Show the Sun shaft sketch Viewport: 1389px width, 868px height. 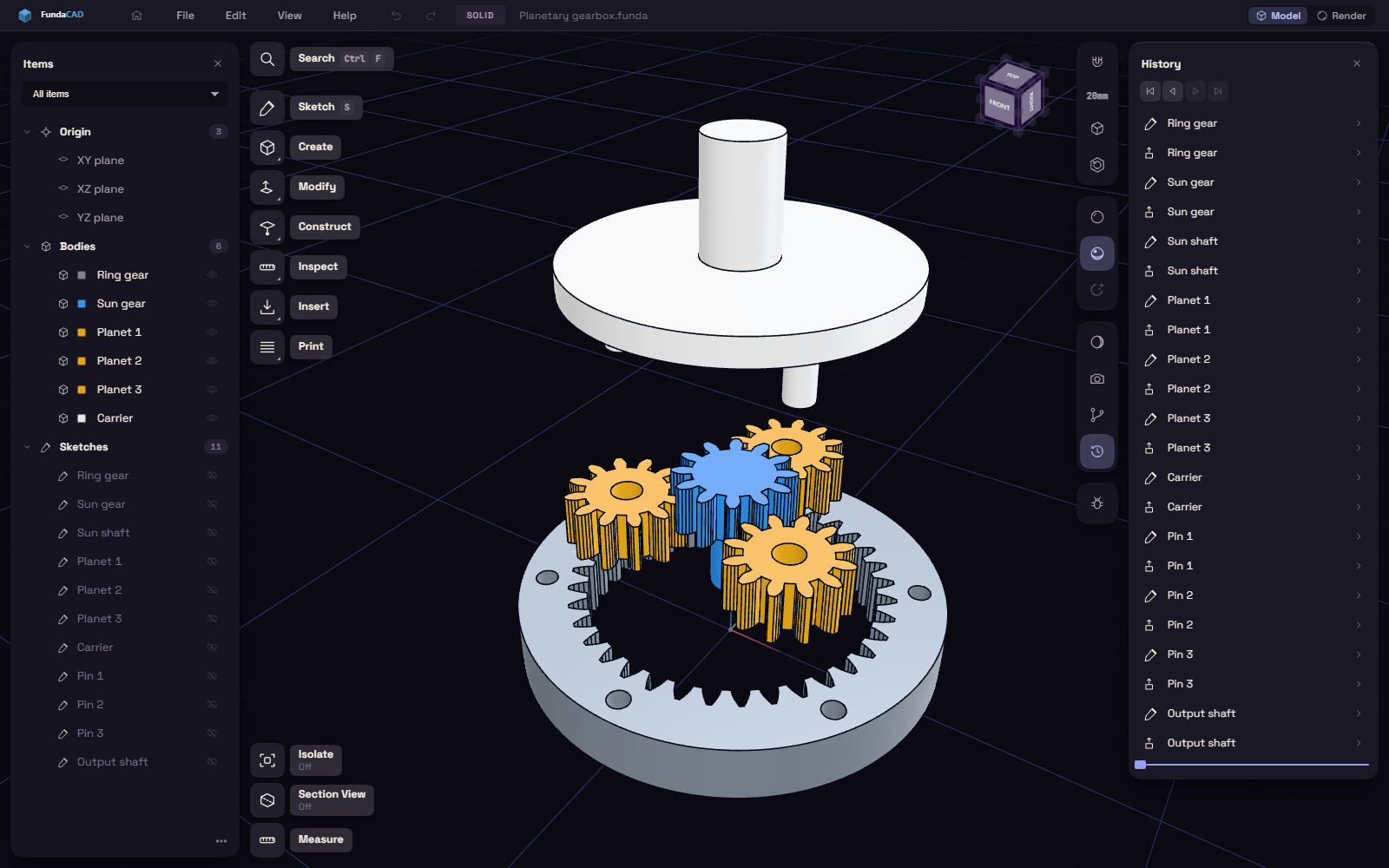pos(212,533)
